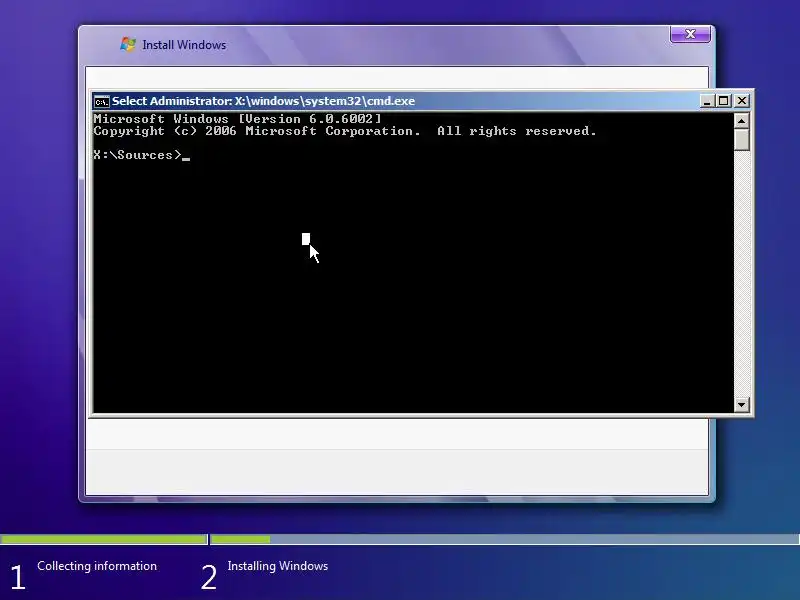800x600 pixels.
Task: Minimize the command prompt window
Action: click(707, 101)
